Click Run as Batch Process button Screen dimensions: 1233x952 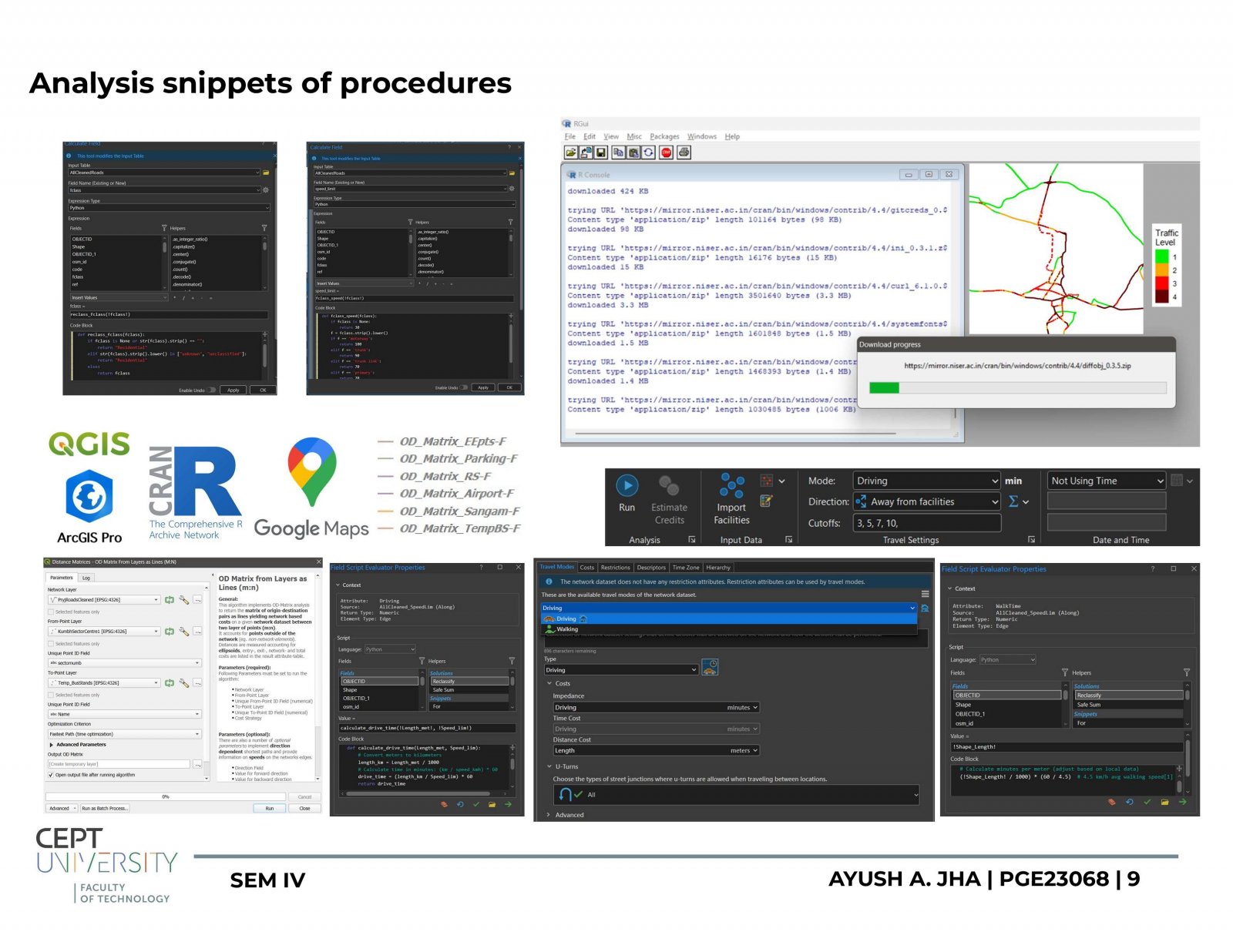[x=105, y=808]
